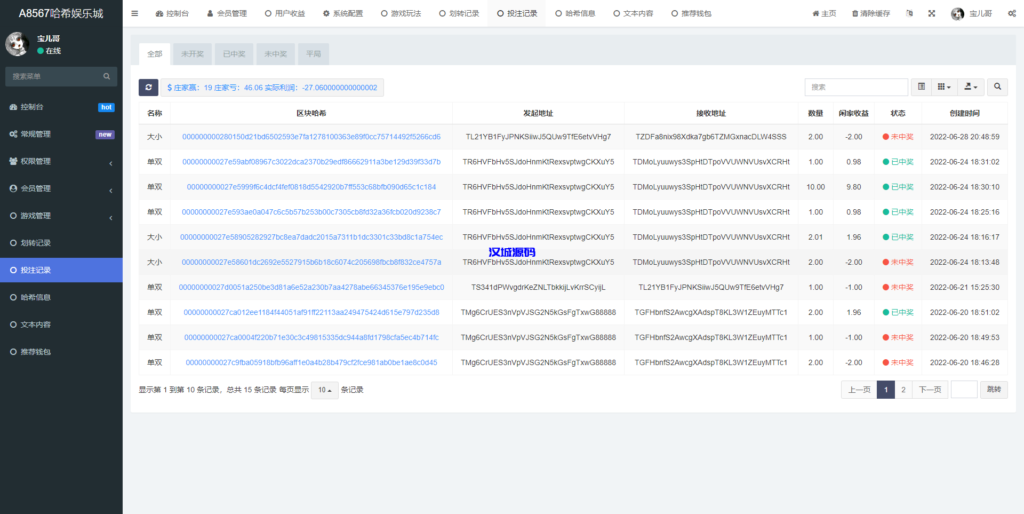
Task: Click the page jump number input
Action: point(964,390)
